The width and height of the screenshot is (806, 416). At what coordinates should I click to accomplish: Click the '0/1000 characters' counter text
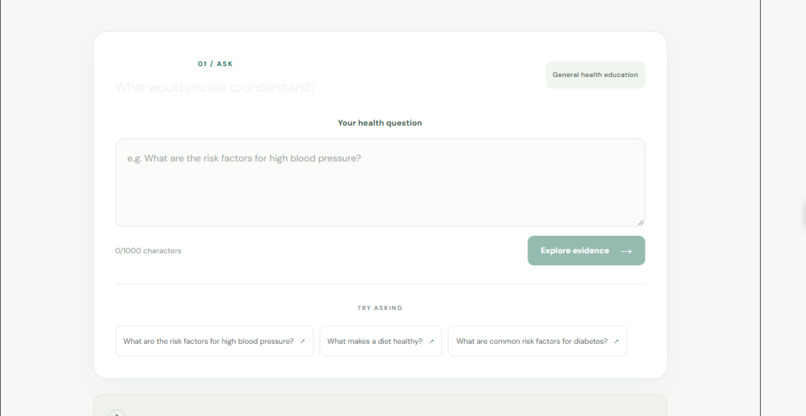point(148,251)
